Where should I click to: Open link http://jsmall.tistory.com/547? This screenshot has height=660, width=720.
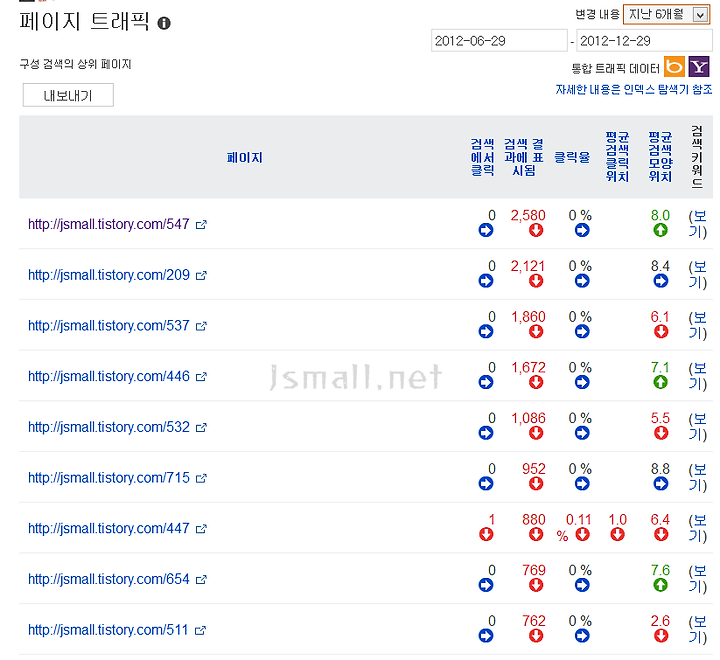click(109, 224)
